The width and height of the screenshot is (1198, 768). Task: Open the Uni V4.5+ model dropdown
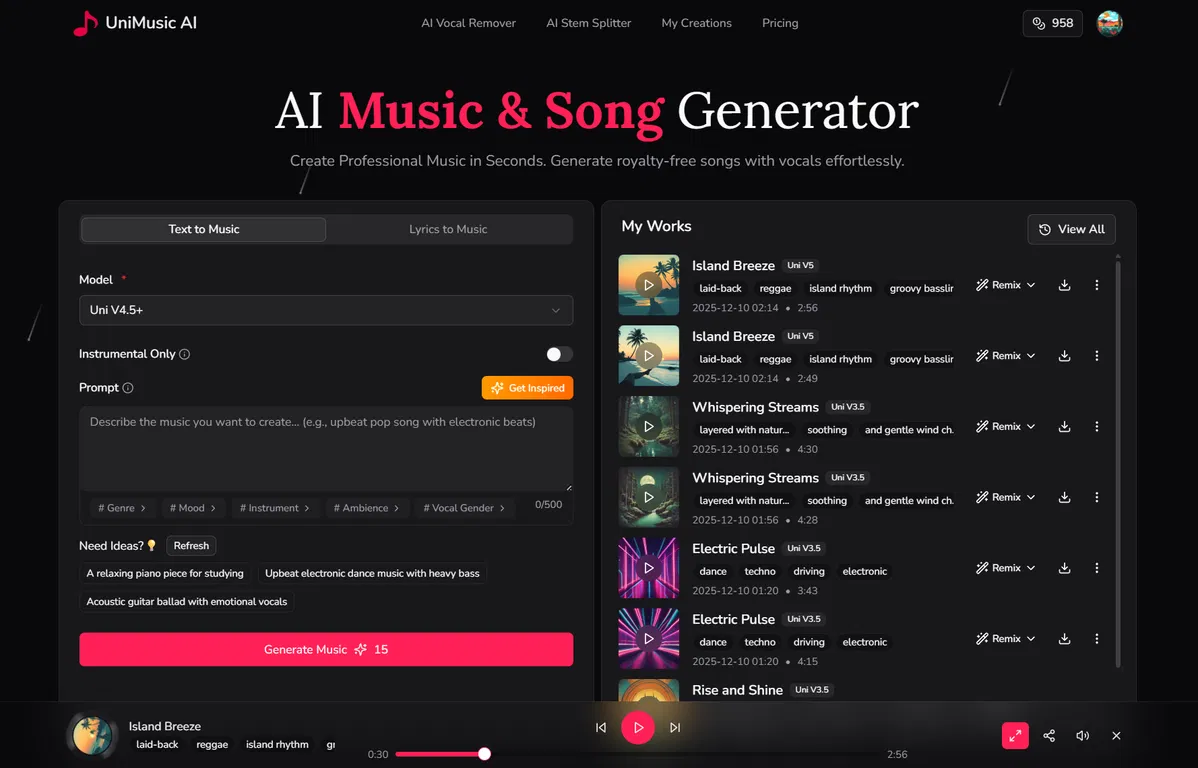(326, 310)
